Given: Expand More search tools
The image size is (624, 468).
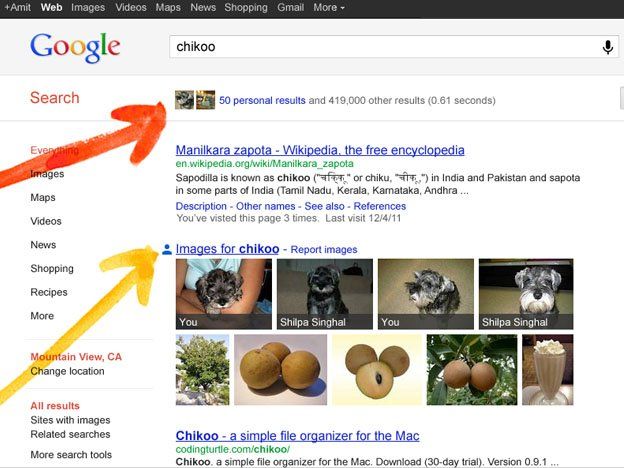Looking at the screenshot, I should coord(71,454).
